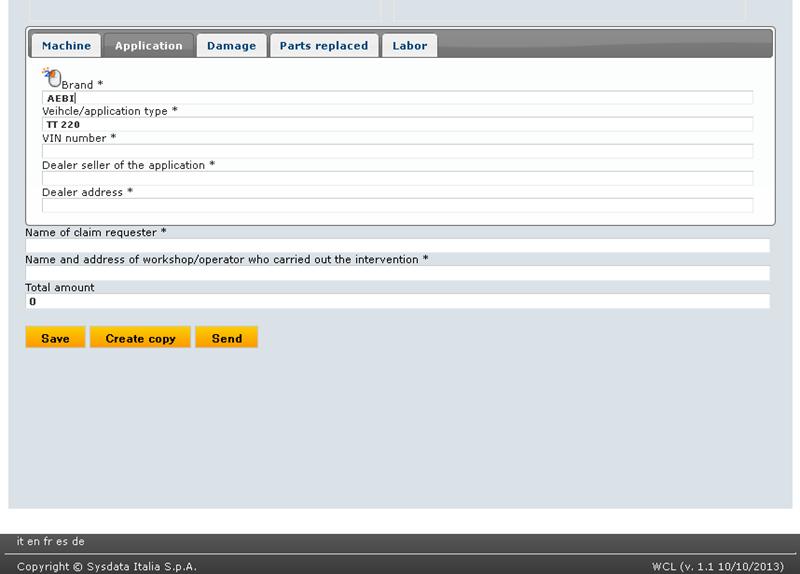Image resolution: width=800 pixels, height=574 pixels.
Task: Click the workshop/operator name and address field
Action: (x=397, y=273)
